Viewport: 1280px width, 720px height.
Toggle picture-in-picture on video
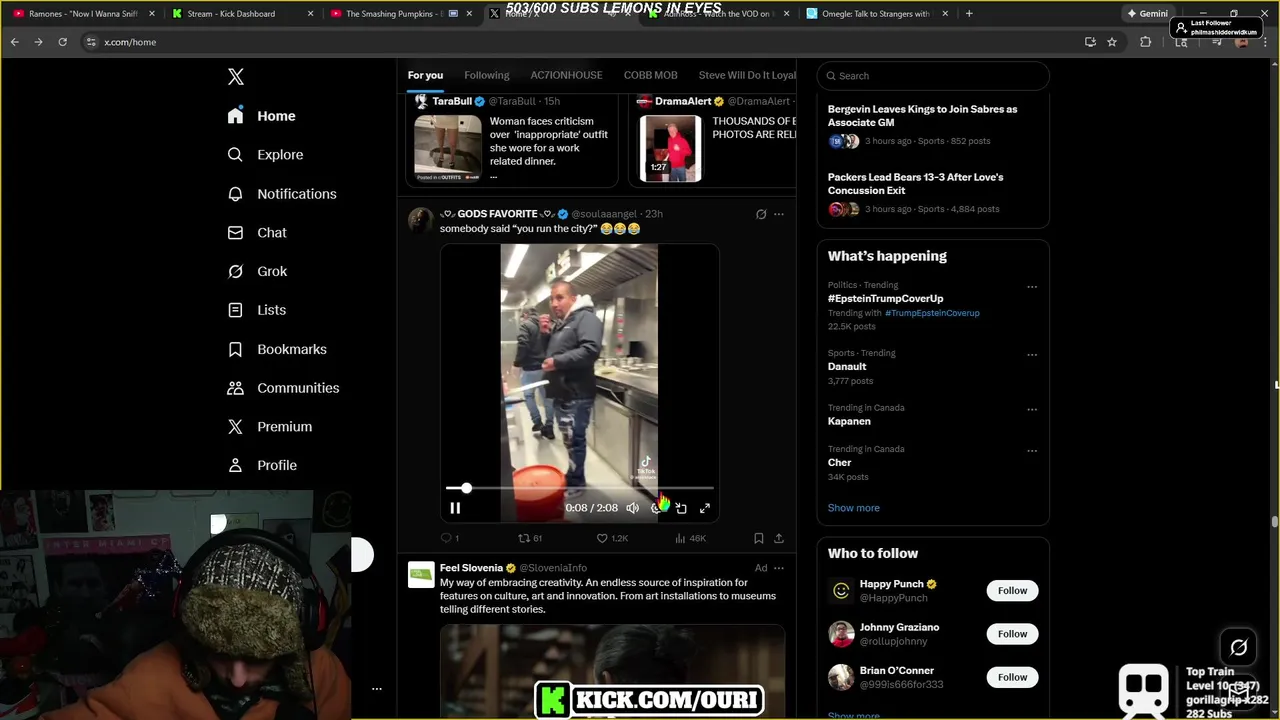pyautogui.click(x=681, y=508)
